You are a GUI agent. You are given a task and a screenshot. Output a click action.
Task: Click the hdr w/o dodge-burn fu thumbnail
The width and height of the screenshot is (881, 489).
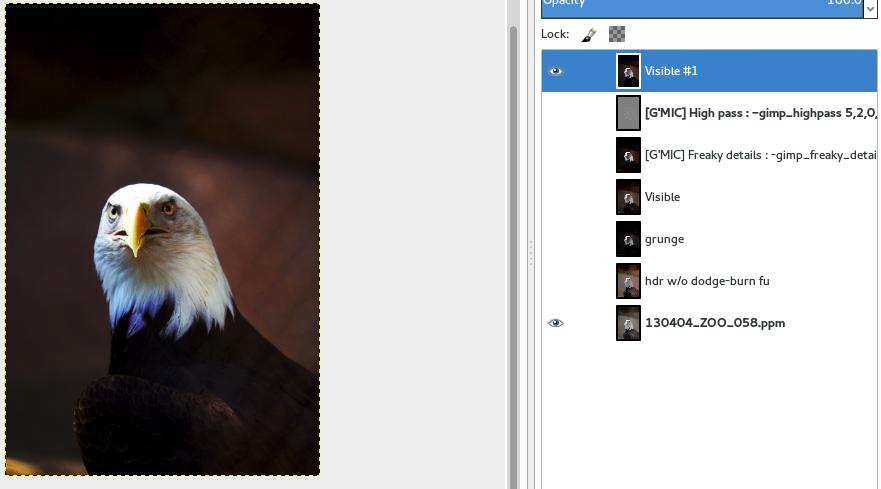[x=628, y=281]
